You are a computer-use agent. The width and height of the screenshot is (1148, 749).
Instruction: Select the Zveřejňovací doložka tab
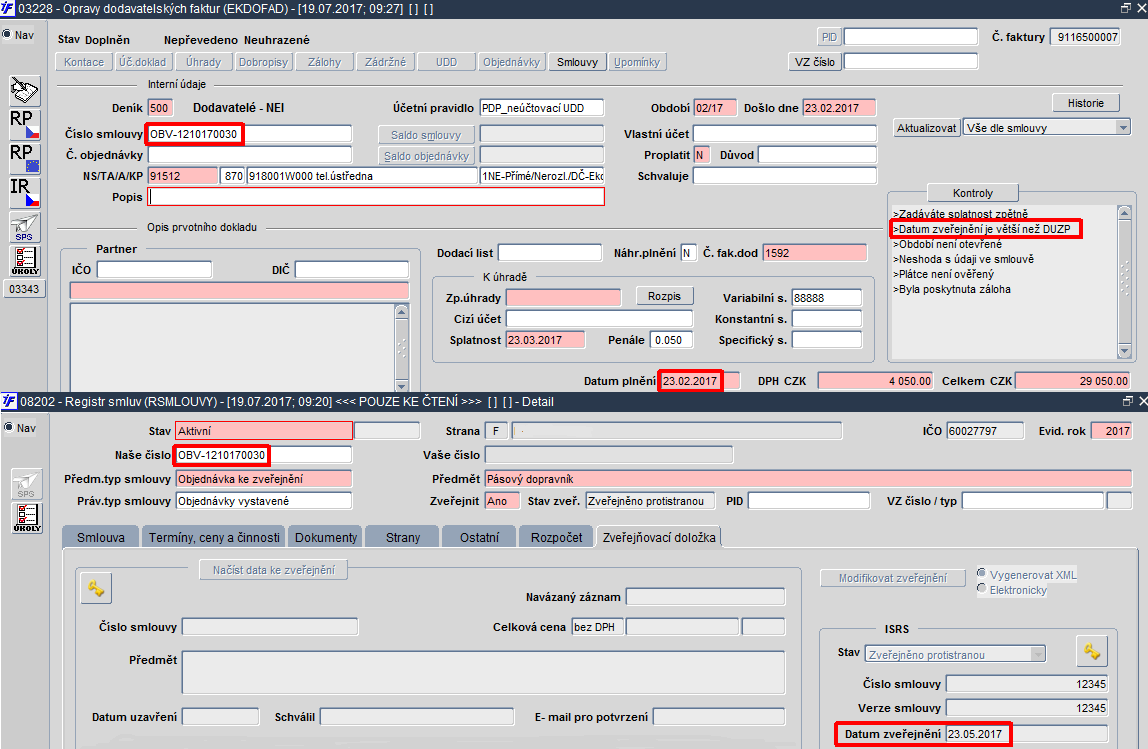[x=659, y=537]
